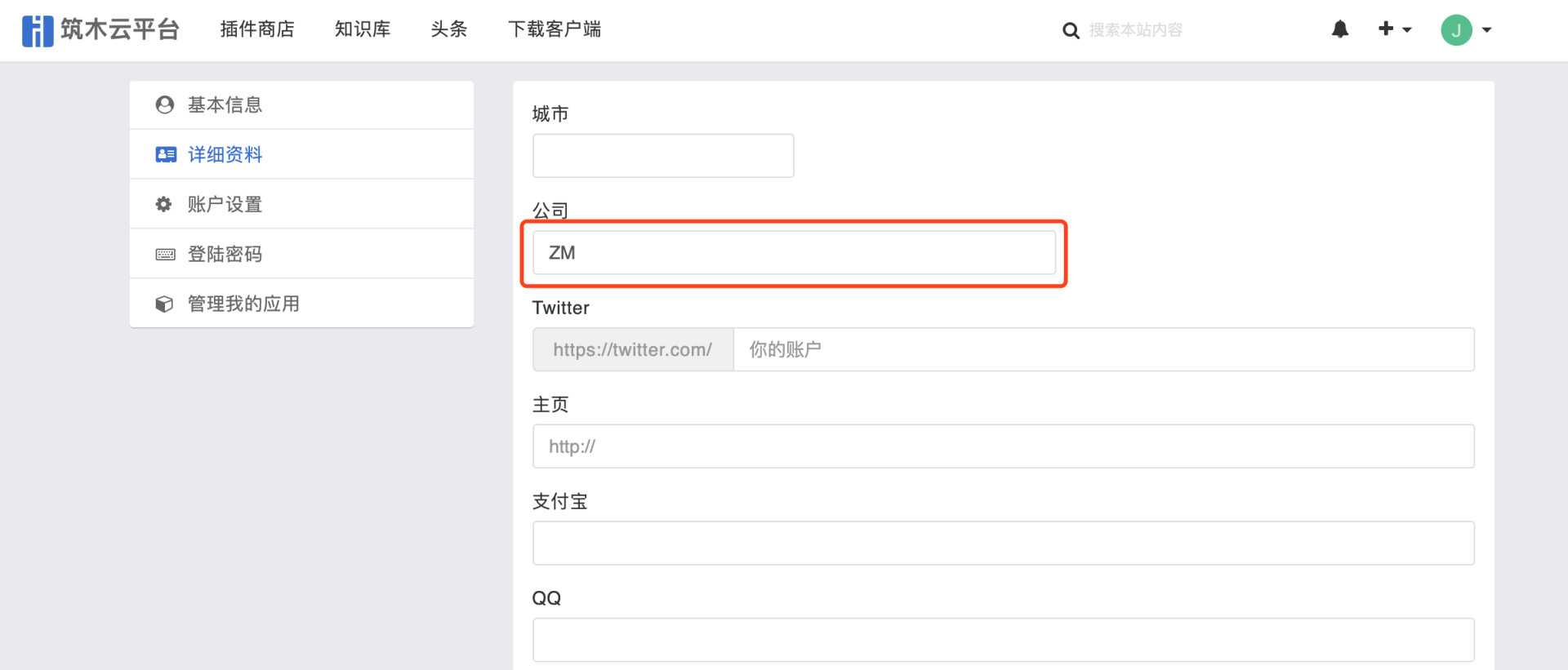Viewport: 1568px width, 670px height.
Task: Click the 公司 field containing ZM
Action: (x=794, y=253)
